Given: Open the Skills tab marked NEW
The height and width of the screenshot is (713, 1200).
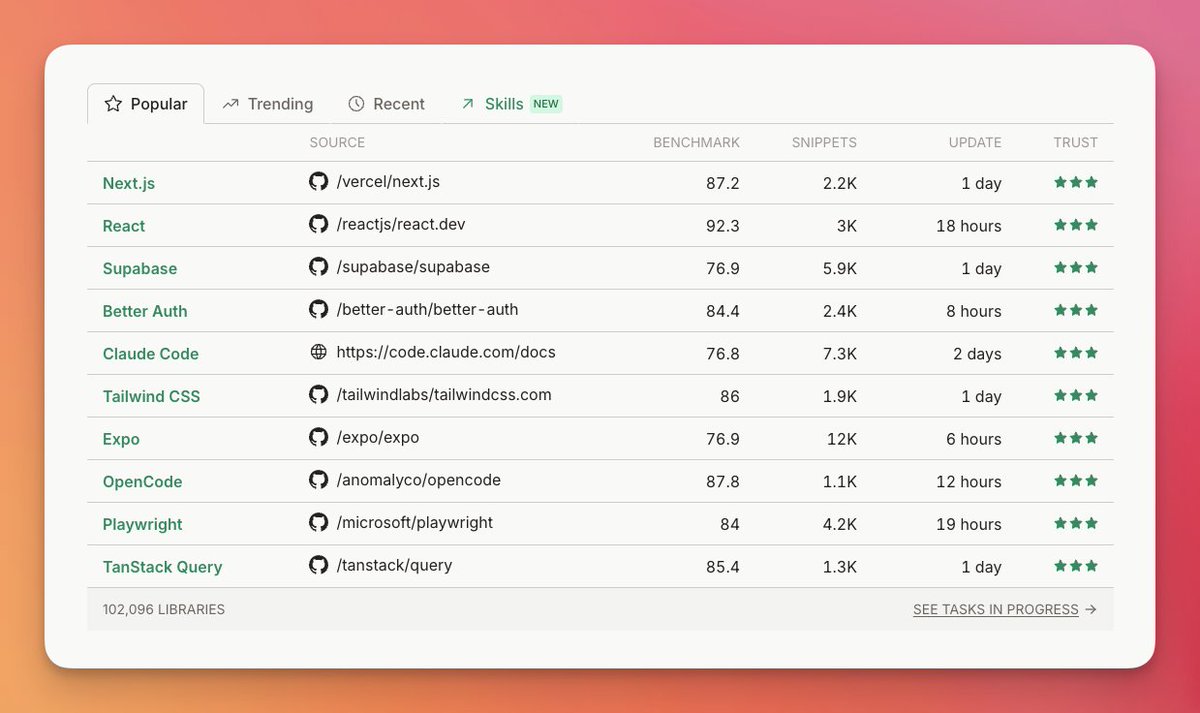Looking at the screenshot, I should click(x=511, y=104).
